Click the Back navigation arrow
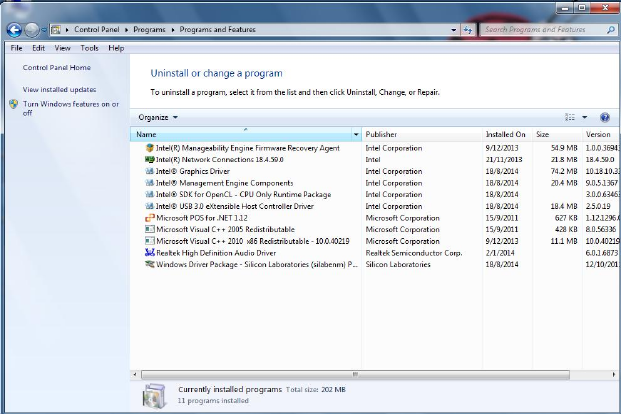Image resolution: width=621 pixels, height=414 pixels. pos(14,30)
